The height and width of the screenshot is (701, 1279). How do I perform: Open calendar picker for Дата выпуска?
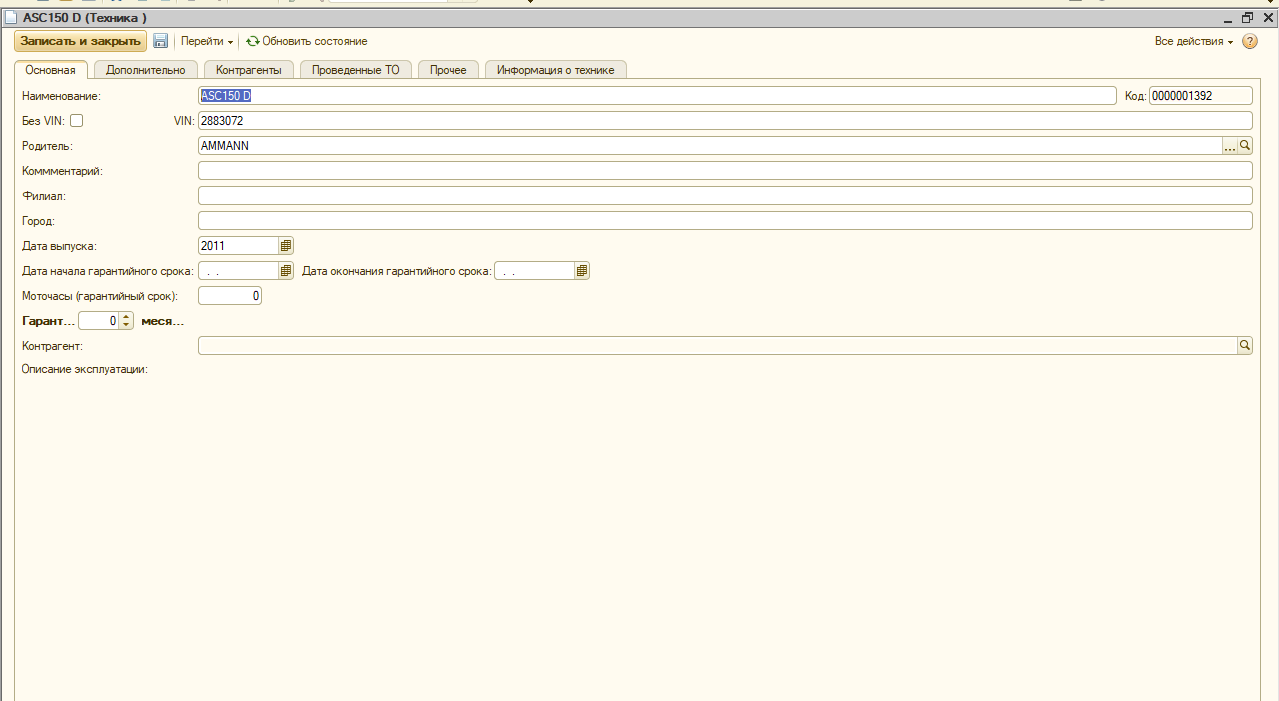coord(286,246)
